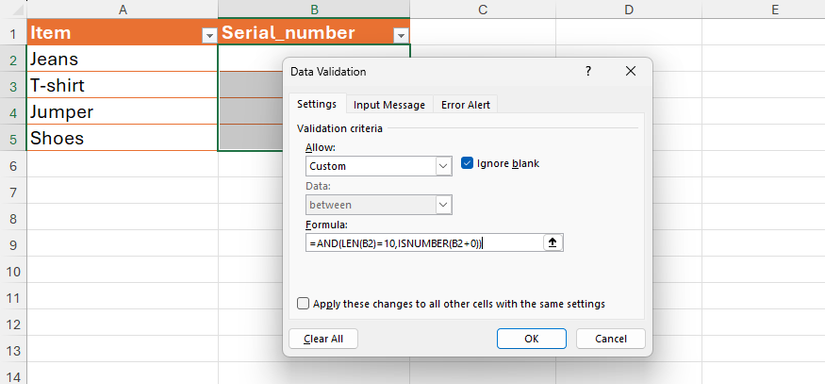Viewport: 825px width, 384px height.
Task: Select cell containing Jumper
Action: point(122,112)
